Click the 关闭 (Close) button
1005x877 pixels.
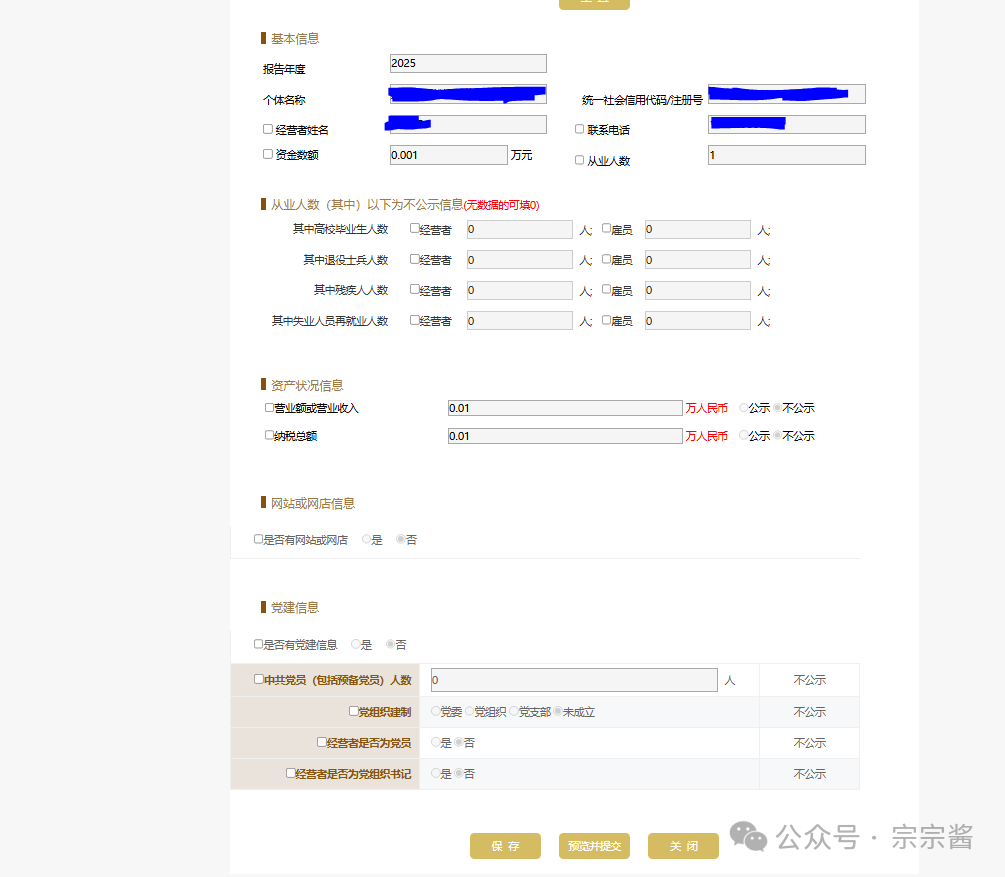point(683,846)
